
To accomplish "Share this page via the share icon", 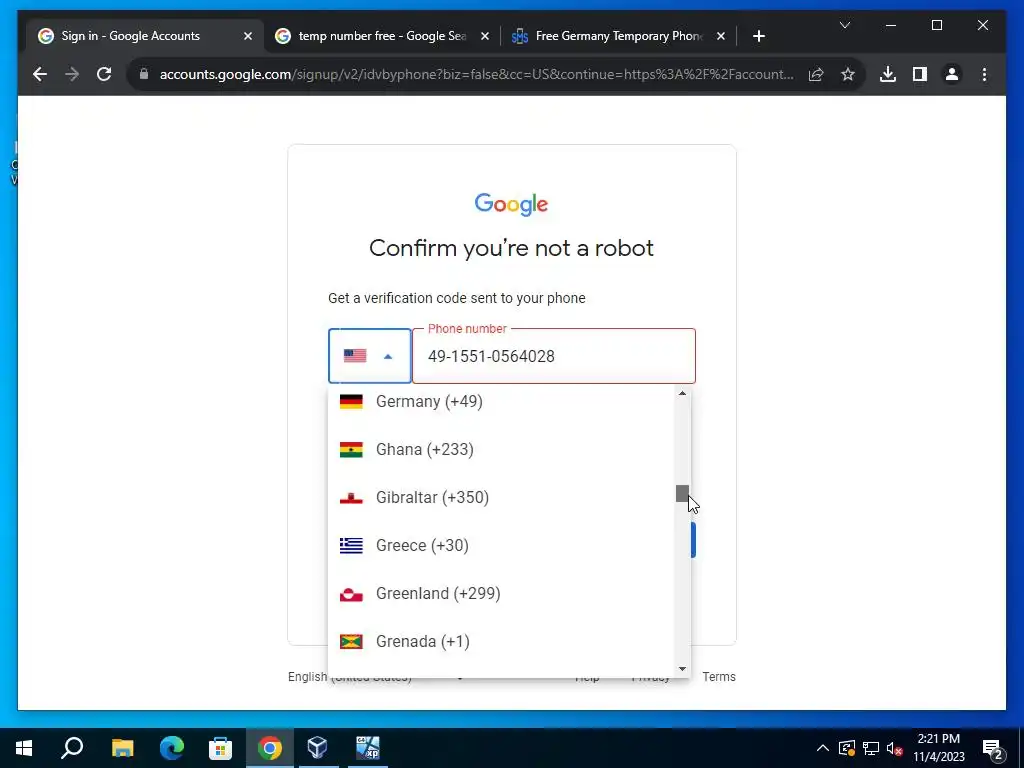I will tap(816, 74).
